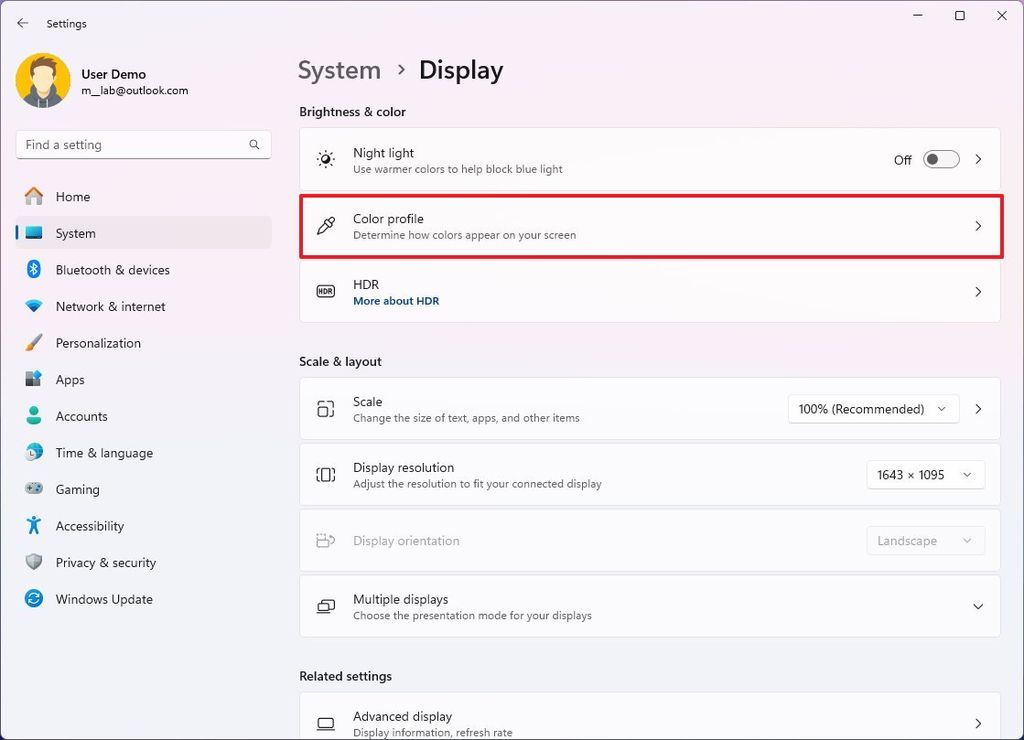The width and height of the screenshot is (1024, 740).
Task: Click the Color profile paintbrush icon
Action: pos(324,225)
